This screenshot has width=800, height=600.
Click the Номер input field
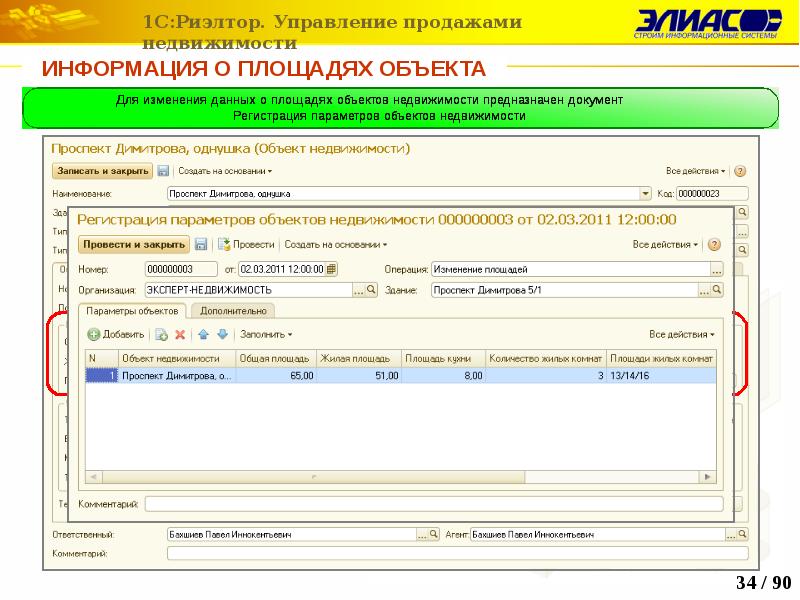(181, 269)
